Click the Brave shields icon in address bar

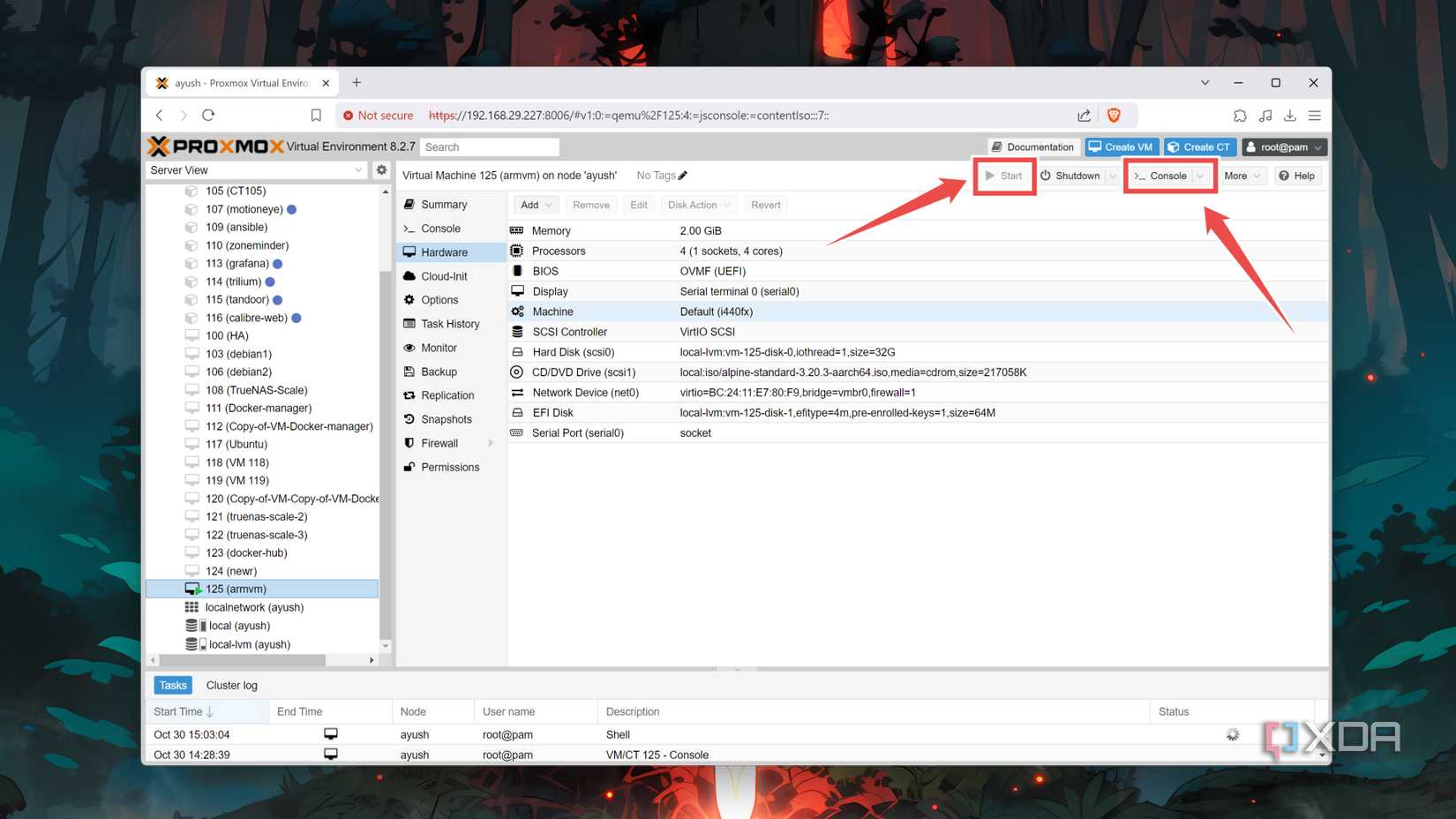(x=1114, y=116)
